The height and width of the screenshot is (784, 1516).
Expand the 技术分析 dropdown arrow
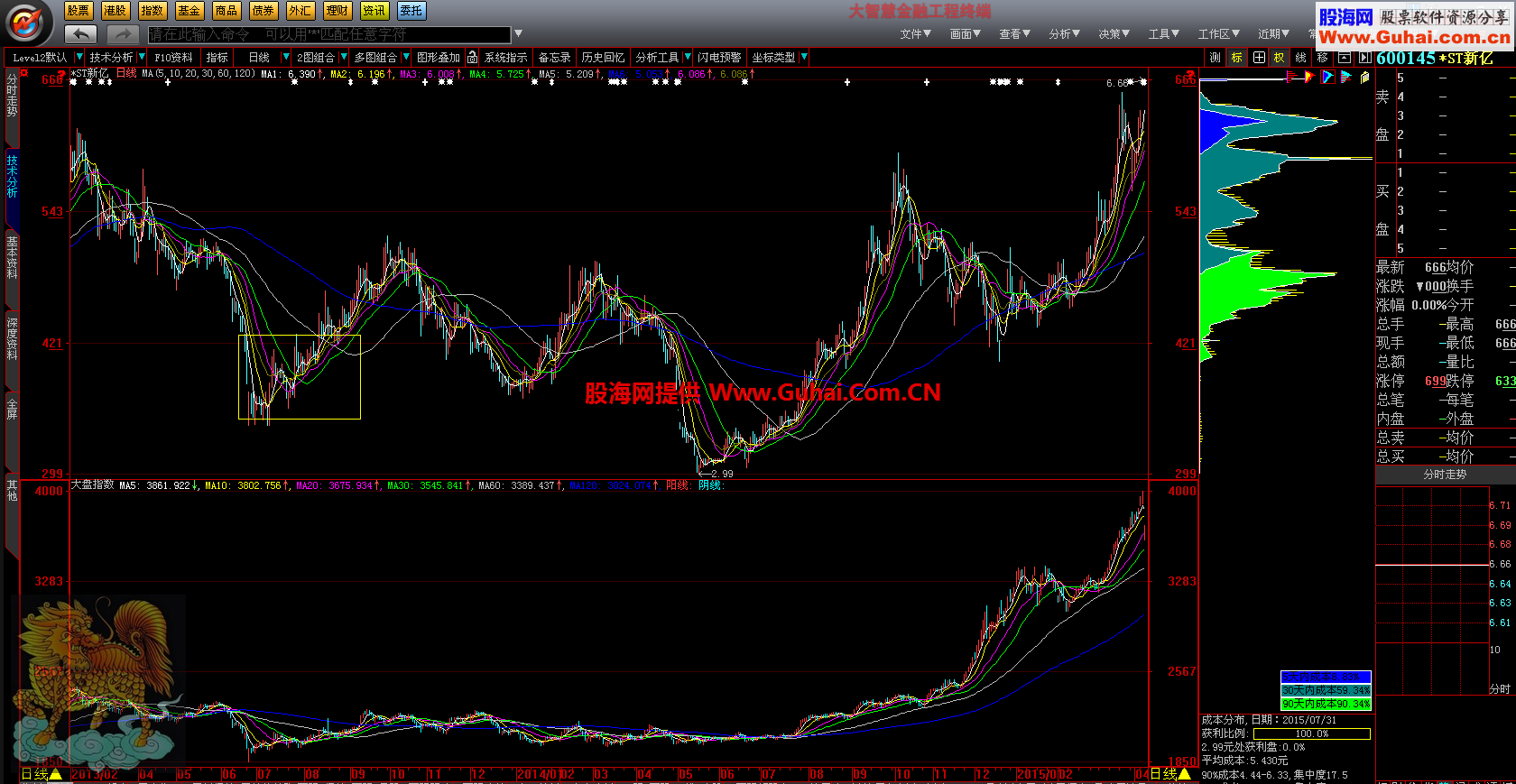click(142, 57)
